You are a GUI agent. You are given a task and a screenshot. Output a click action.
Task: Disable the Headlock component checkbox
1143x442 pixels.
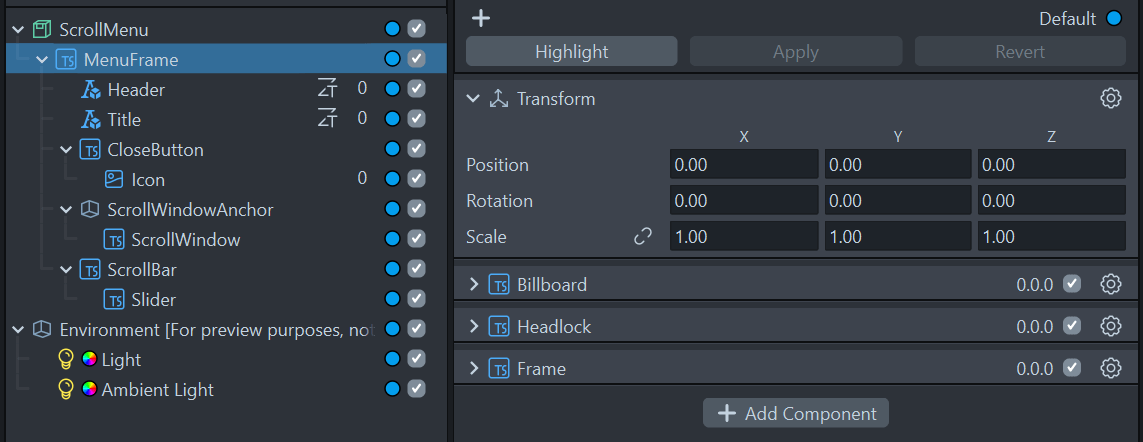(1072, 326)
